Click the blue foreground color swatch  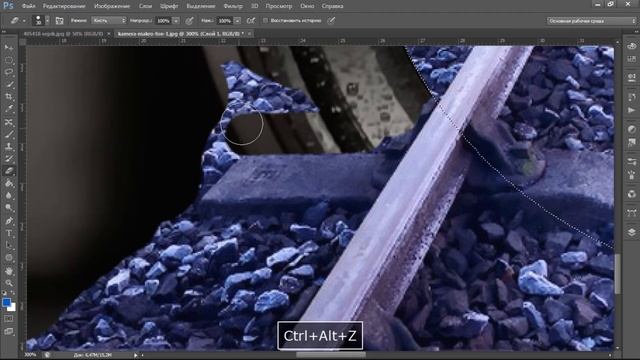(x=6, y=302)
